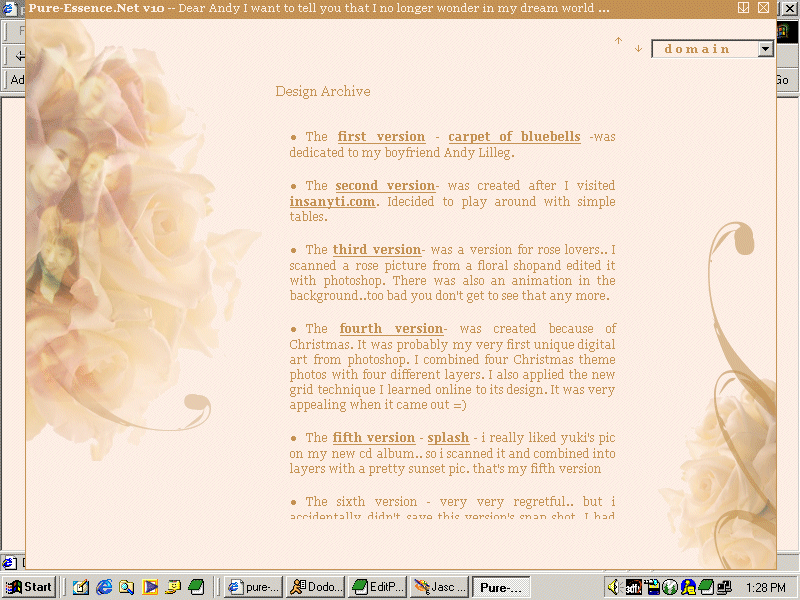Click the down arrow navigation icon
Image resolution: width=800 pixels, height=600 pixels.
(638, 49)
